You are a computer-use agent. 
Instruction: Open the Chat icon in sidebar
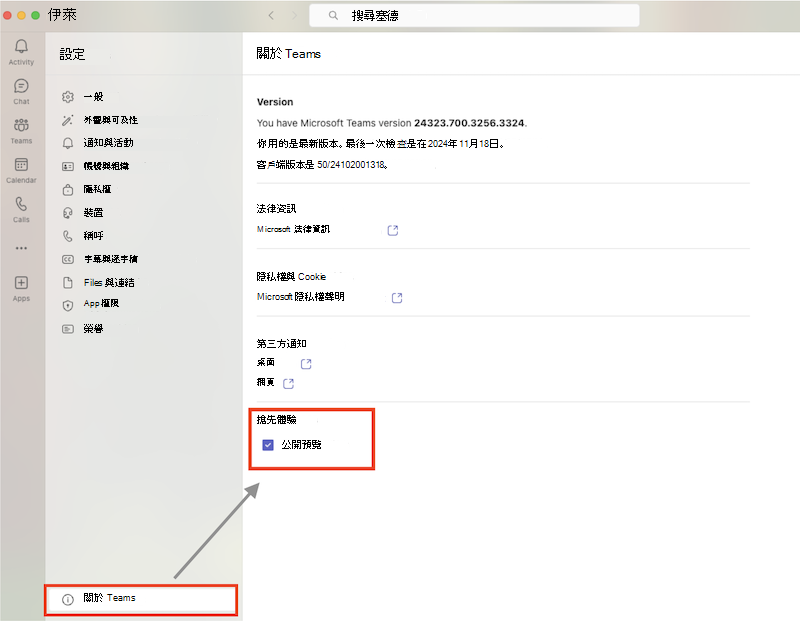[x=21, y=86]
